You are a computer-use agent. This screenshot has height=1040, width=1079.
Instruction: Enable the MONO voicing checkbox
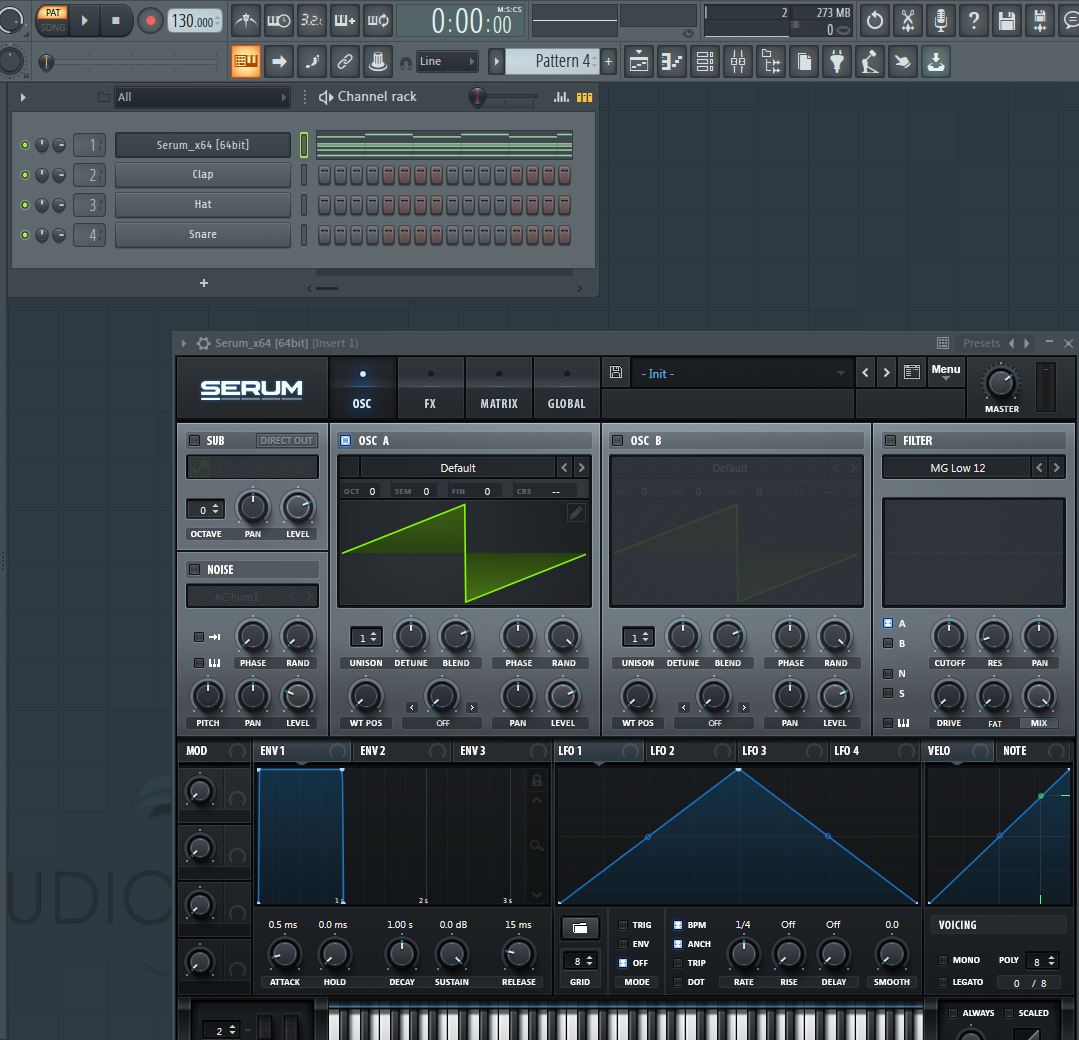click(943, 960)
